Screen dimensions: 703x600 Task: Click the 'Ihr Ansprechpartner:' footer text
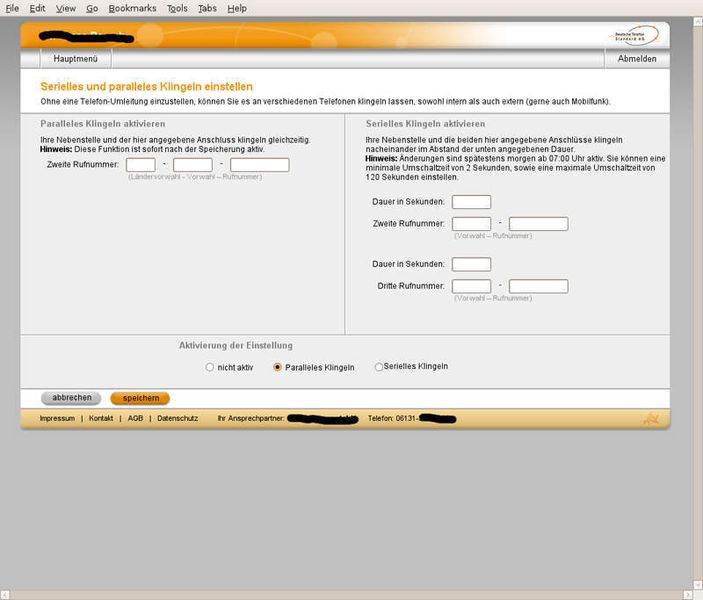pyautogui.click(x=251, y=418)
